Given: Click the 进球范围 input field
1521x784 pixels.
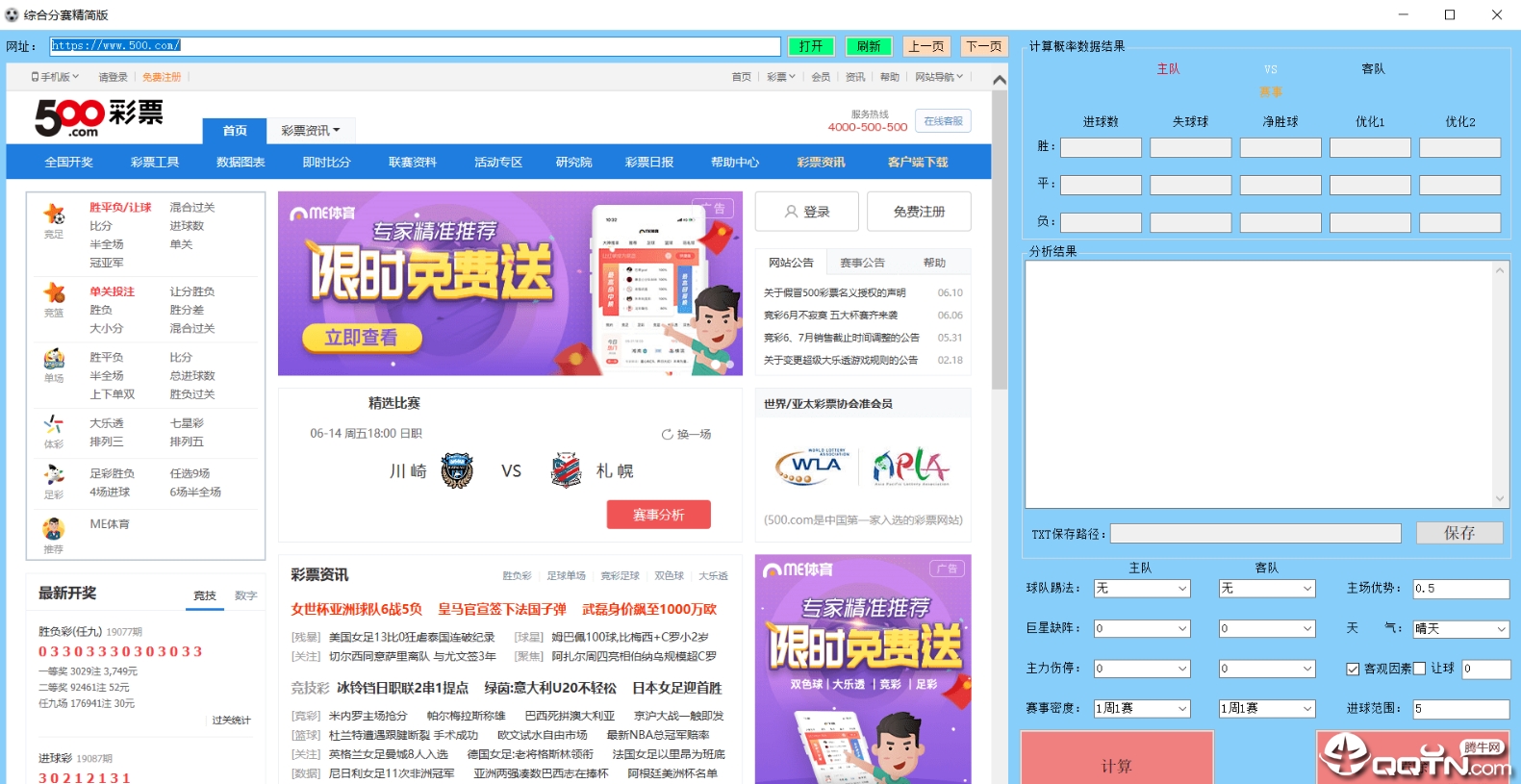Looking at the screenshot, I should (1461, 709).
